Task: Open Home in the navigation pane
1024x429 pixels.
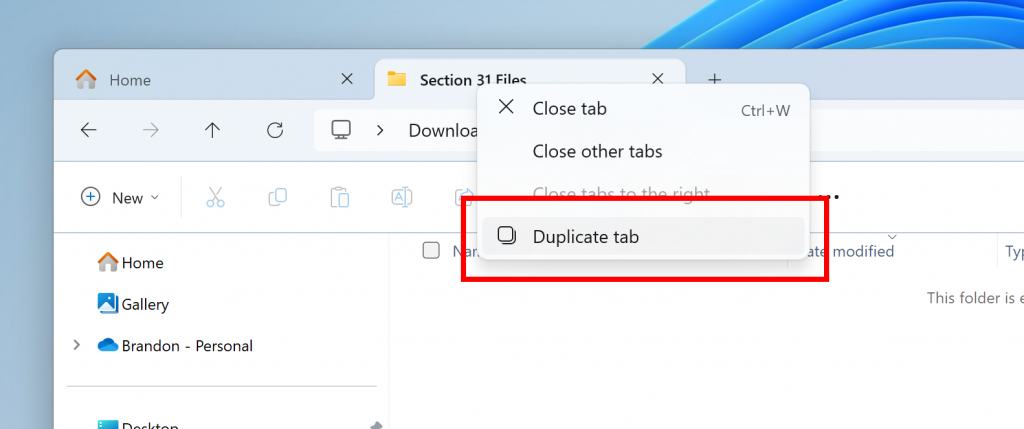Action: (141, 263)
